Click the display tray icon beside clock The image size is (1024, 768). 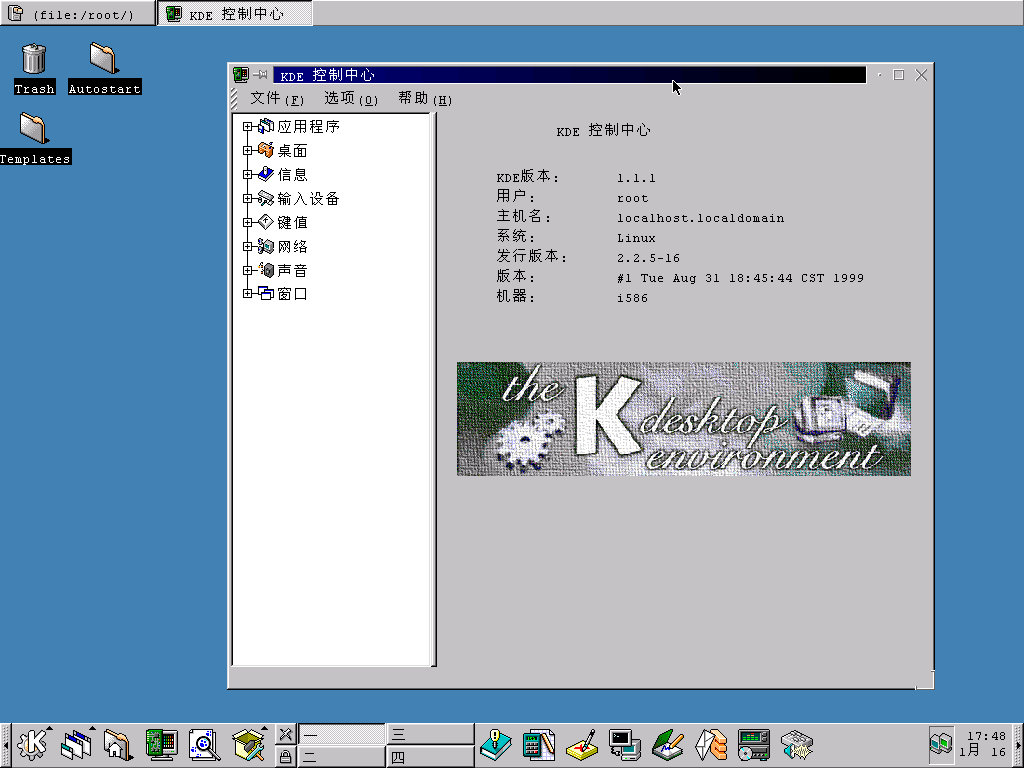click(x=941, y=744)
